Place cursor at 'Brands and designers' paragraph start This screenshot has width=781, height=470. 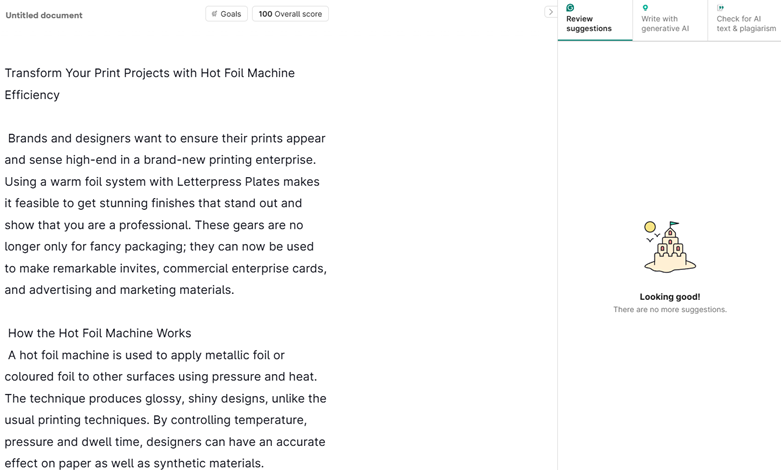(9, 138)
